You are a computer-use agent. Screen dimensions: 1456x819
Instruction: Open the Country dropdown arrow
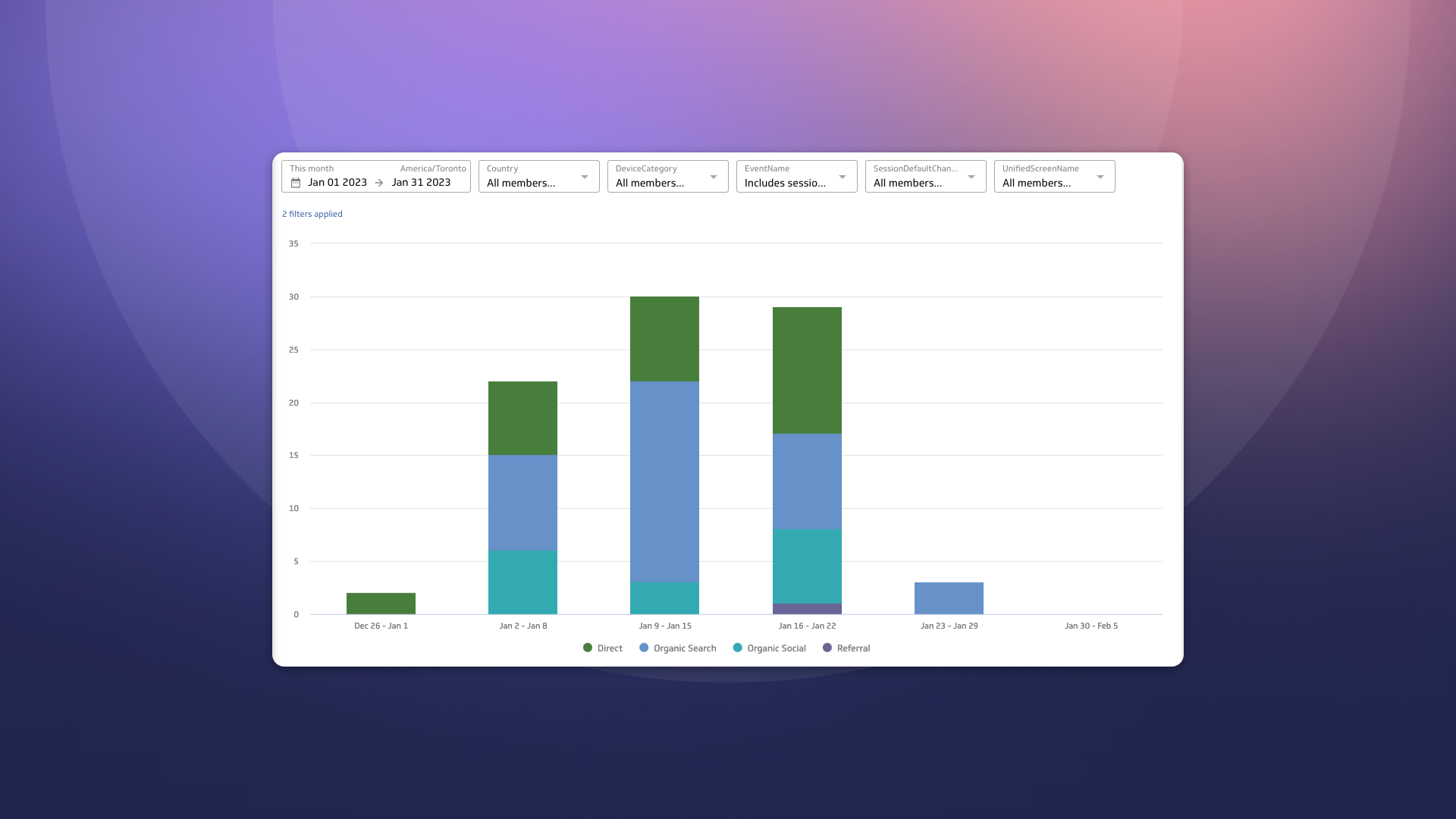584,176
